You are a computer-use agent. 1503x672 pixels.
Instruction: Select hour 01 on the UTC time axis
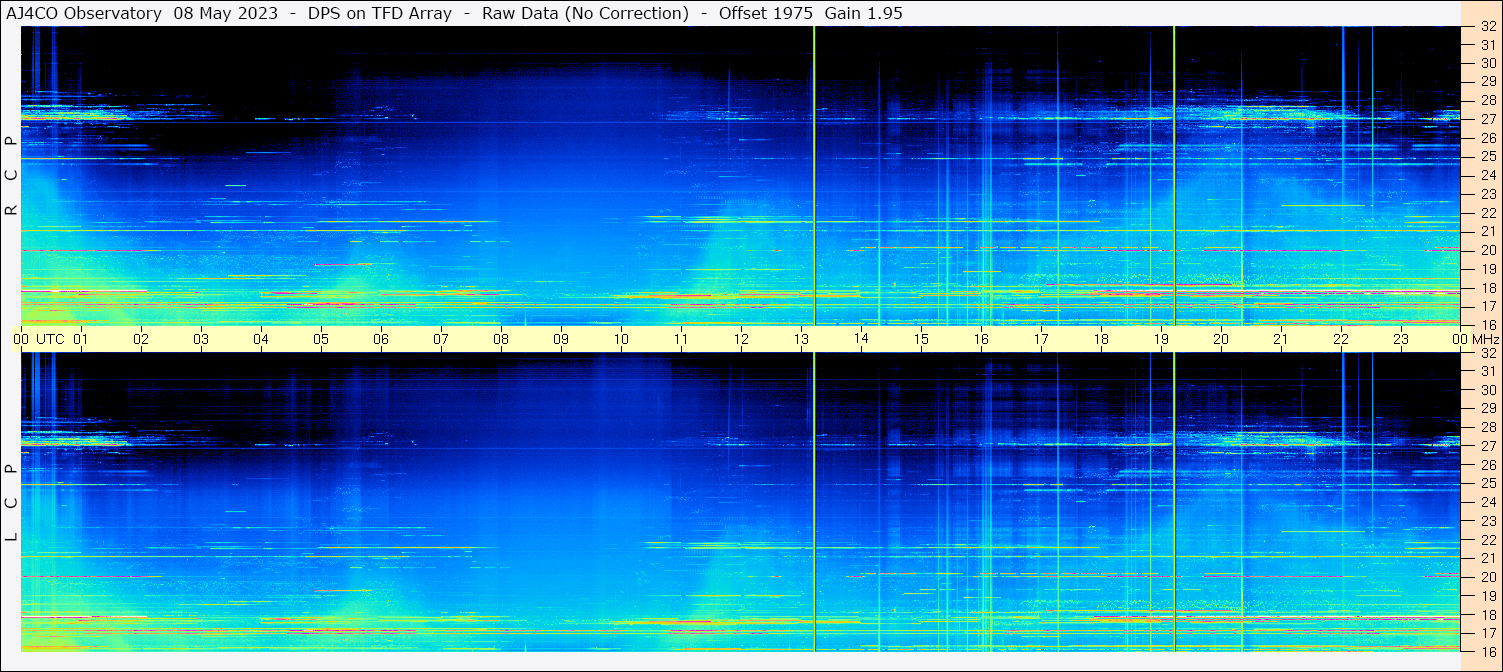(81, 339)
